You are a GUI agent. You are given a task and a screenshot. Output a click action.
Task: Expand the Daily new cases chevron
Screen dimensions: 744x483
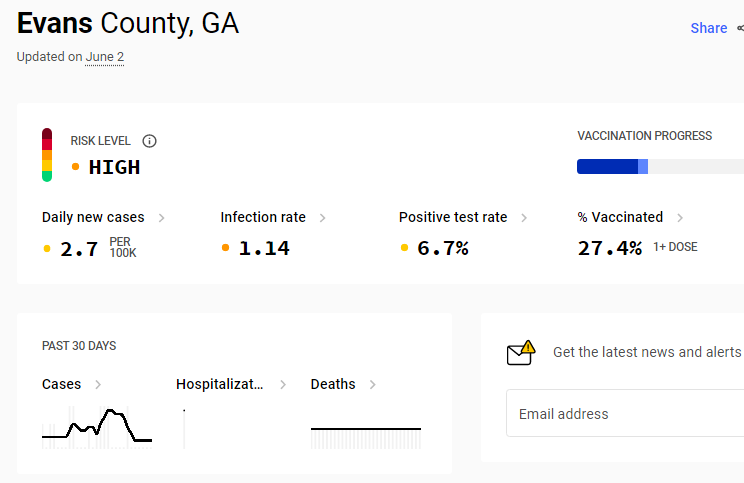[x=161, y=218]
